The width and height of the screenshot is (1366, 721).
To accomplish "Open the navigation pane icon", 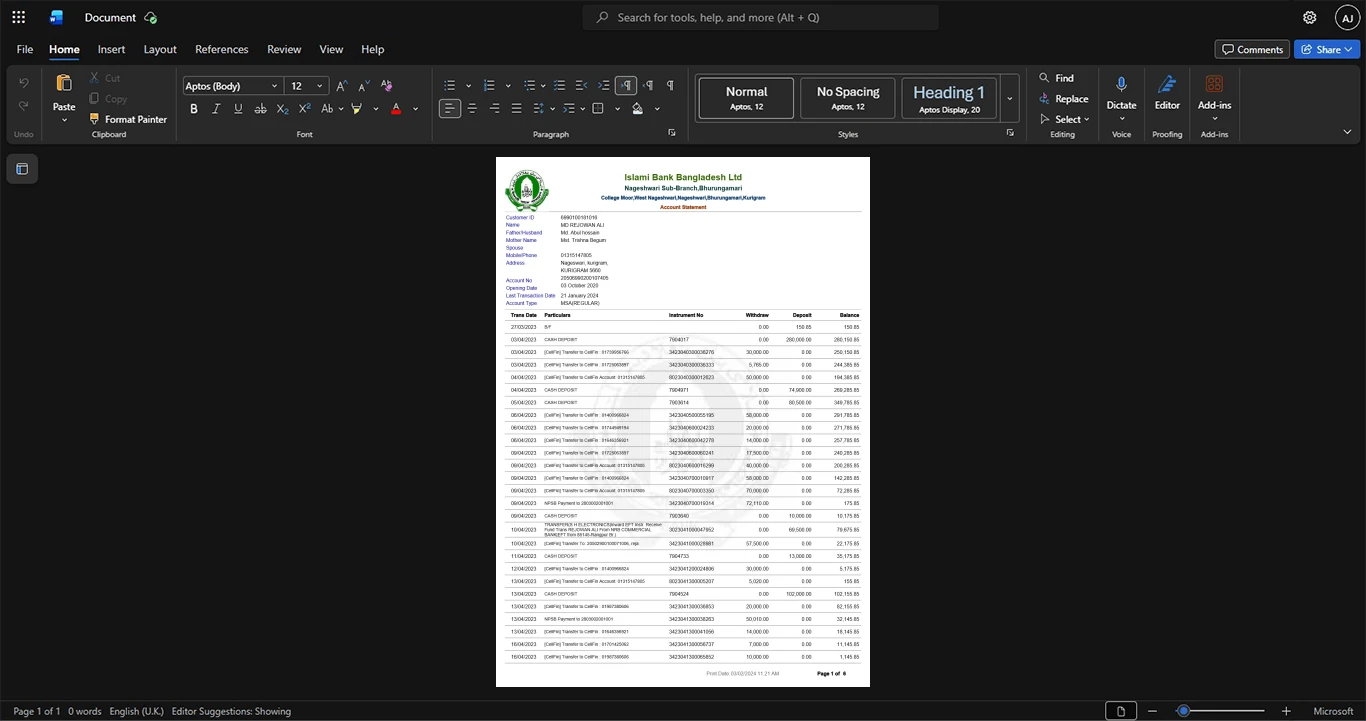I will tap(22, 169).
